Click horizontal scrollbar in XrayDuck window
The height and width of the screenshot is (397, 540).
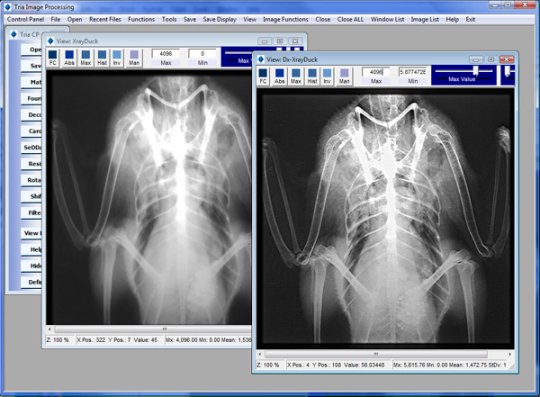153,329
